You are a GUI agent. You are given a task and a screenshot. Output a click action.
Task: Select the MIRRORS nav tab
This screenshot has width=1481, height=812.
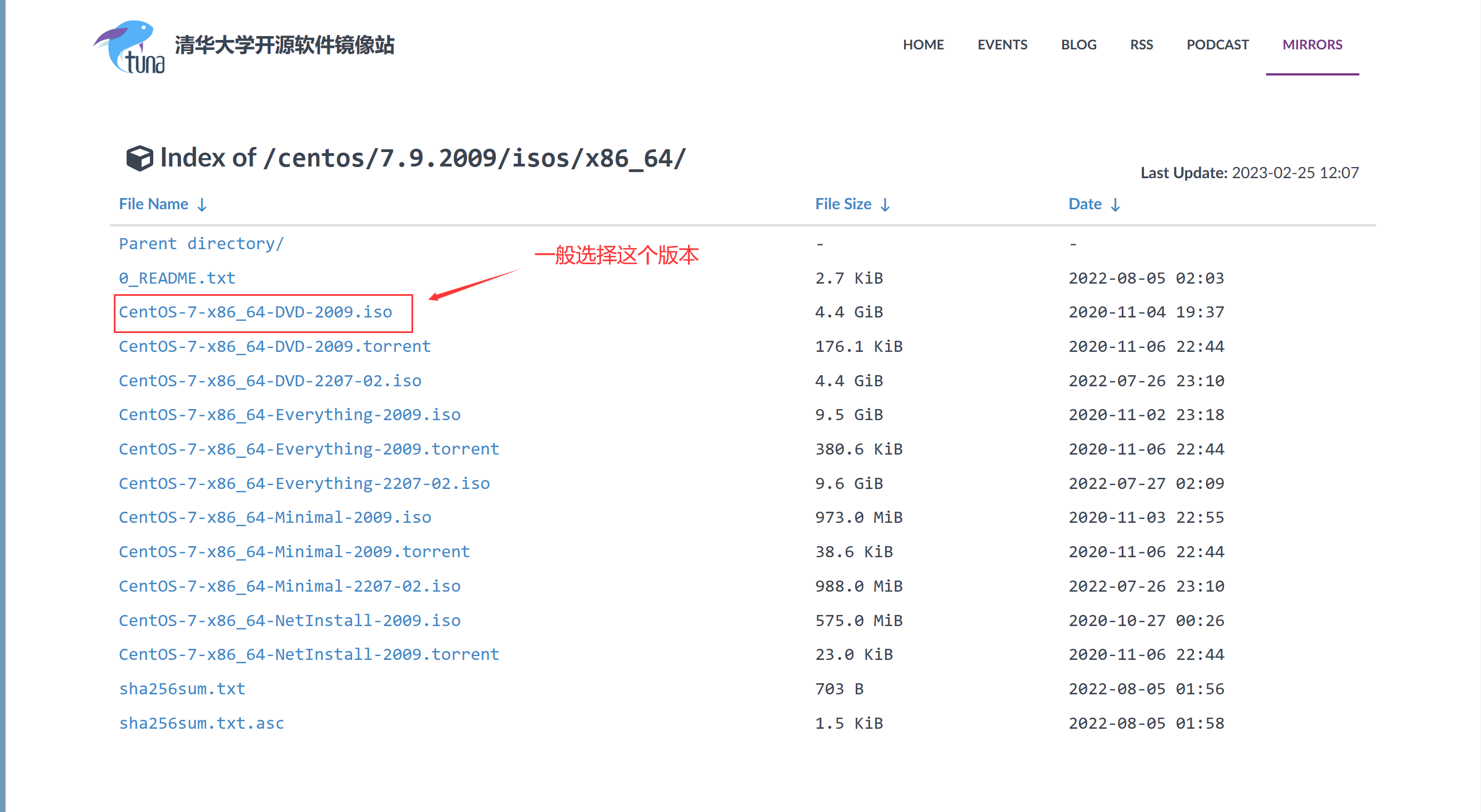point(1312,45)
